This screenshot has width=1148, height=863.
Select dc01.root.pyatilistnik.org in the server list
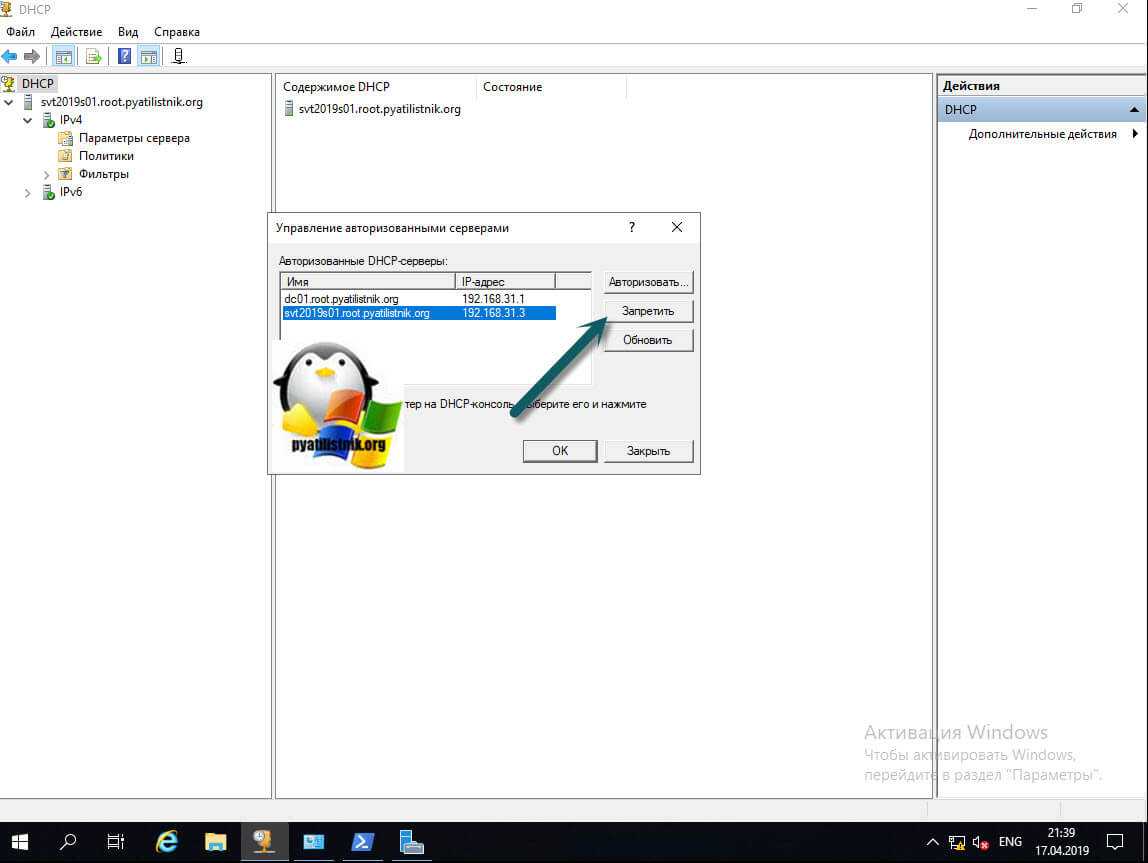click(x=342, y=299)
